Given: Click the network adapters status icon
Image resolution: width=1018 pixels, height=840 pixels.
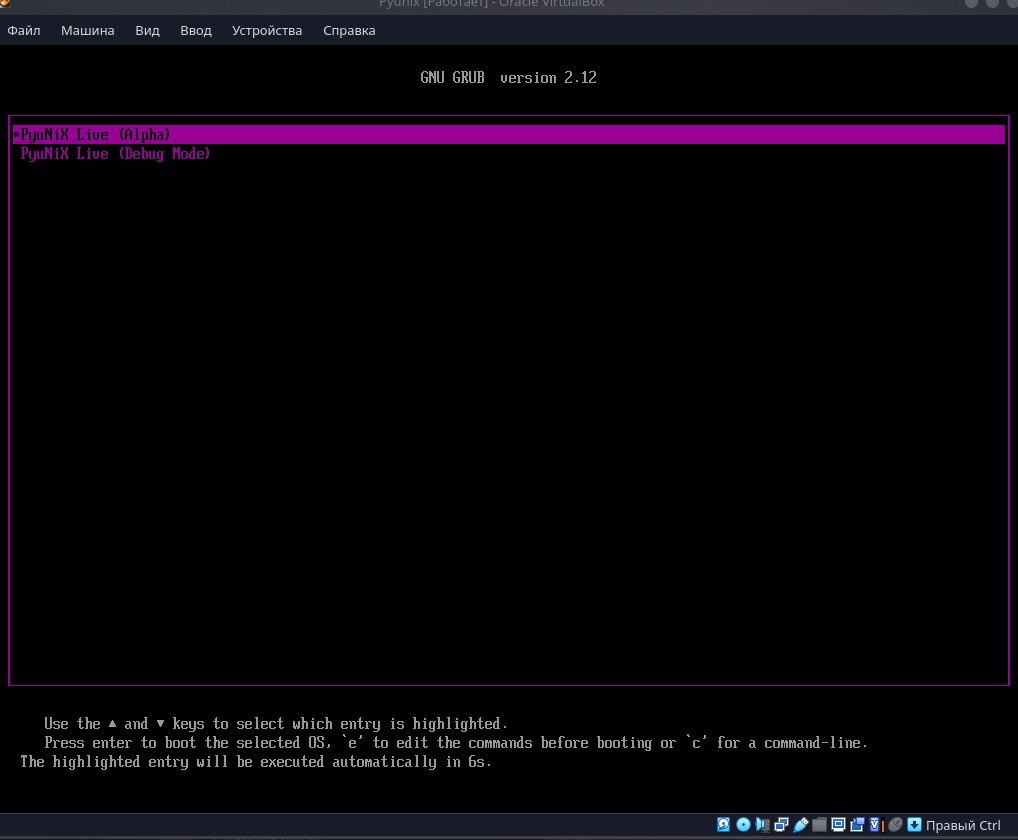Looking at the screenshot, I should [781, 824].
